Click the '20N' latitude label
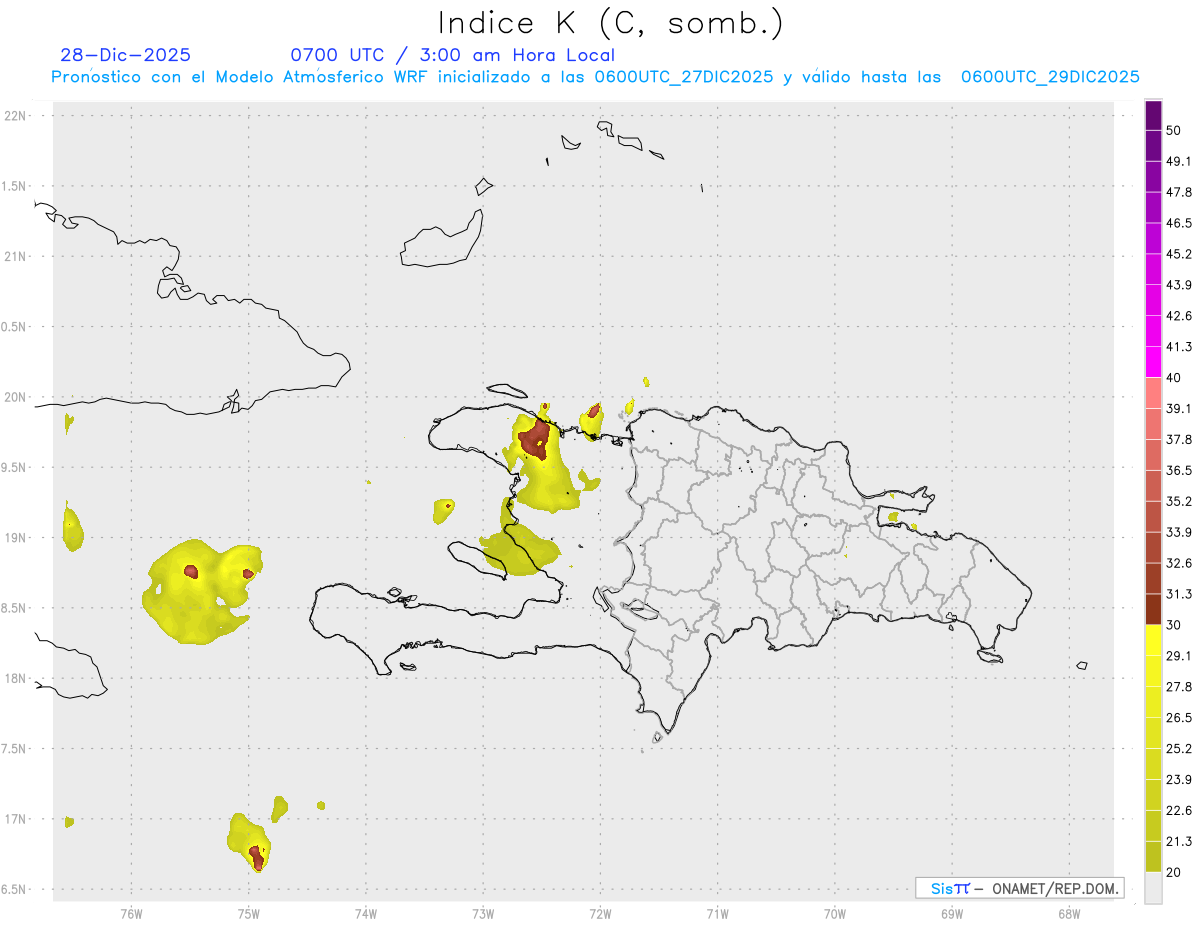 15,397
